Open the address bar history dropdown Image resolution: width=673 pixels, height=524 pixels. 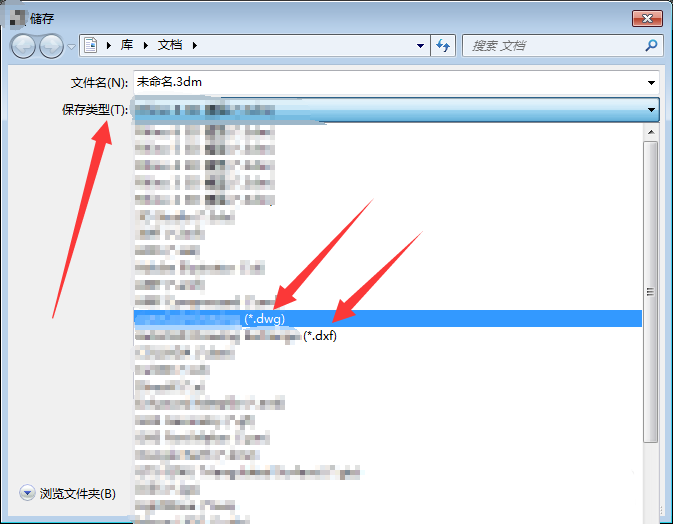pyautogui.click(x=420, y=45)
